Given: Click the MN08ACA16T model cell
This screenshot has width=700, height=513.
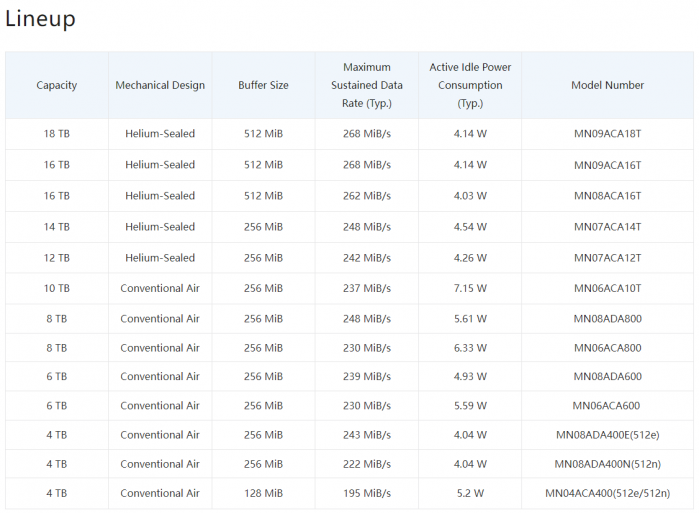Looking at the screenshot, I should [x=608, y=196].
